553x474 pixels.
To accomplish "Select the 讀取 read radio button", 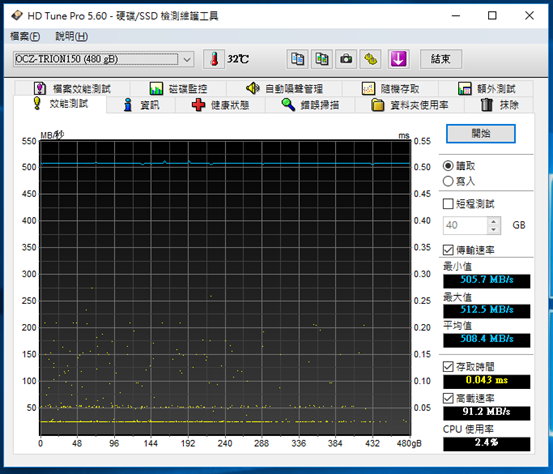I will click(448, 166).
